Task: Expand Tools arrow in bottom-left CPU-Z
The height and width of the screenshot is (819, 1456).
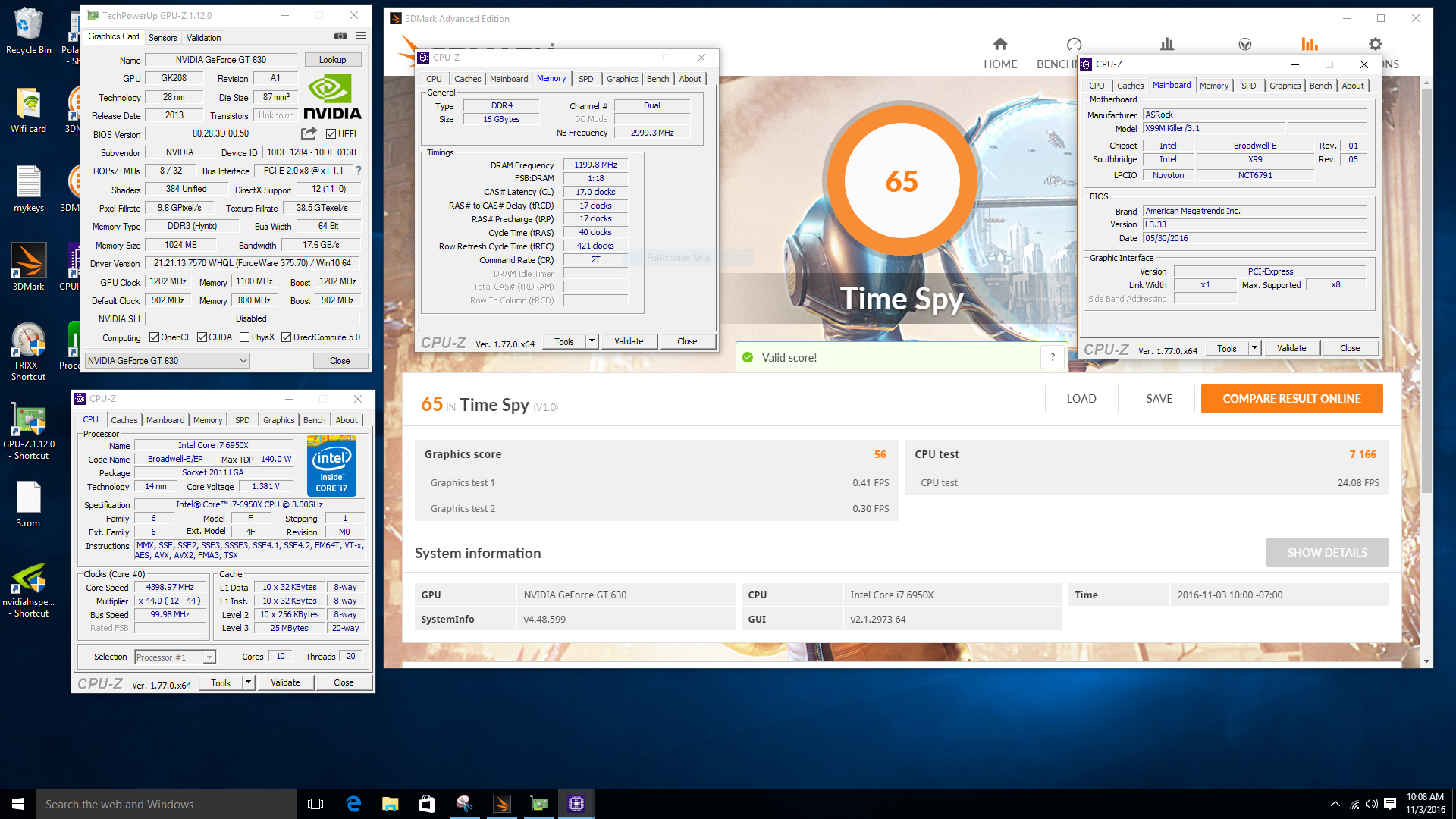Action: pos(248,682)
